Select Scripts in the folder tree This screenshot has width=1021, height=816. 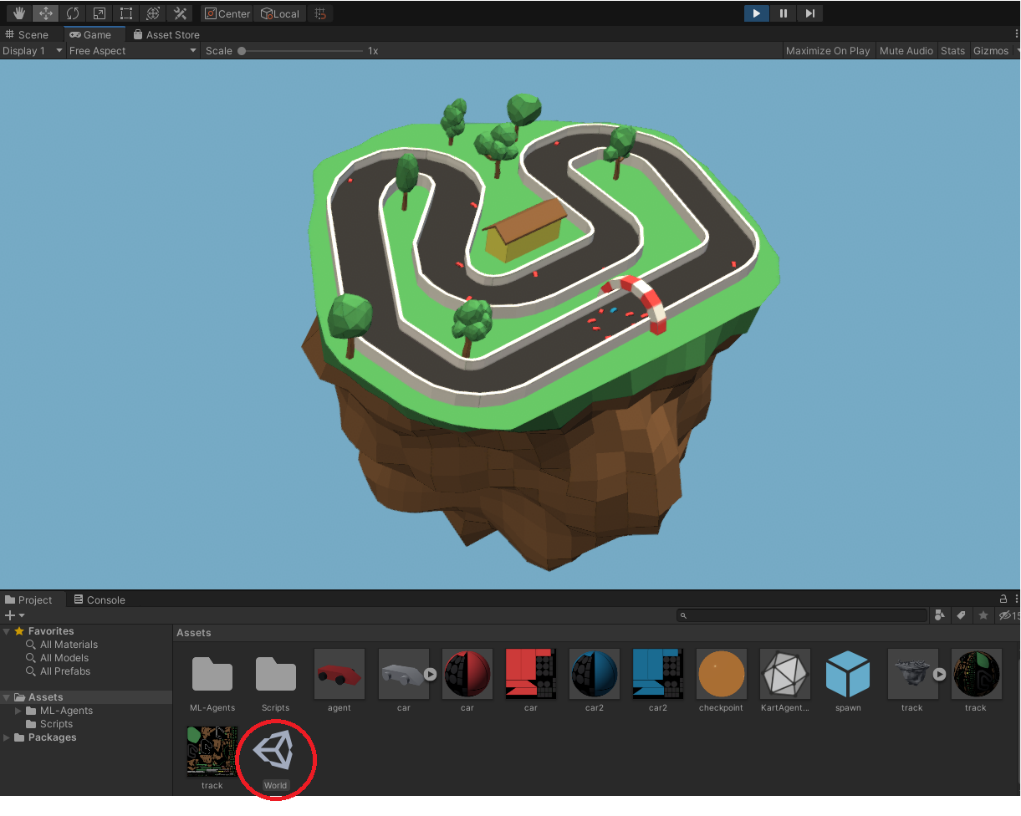point(49,724)
